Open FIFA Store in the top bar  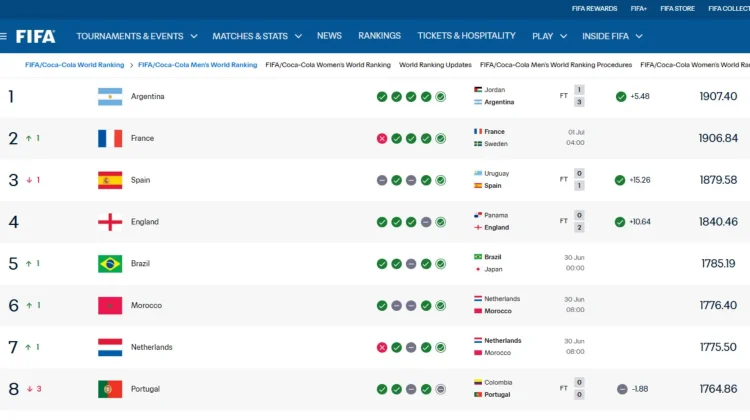[x=677, y=9]
